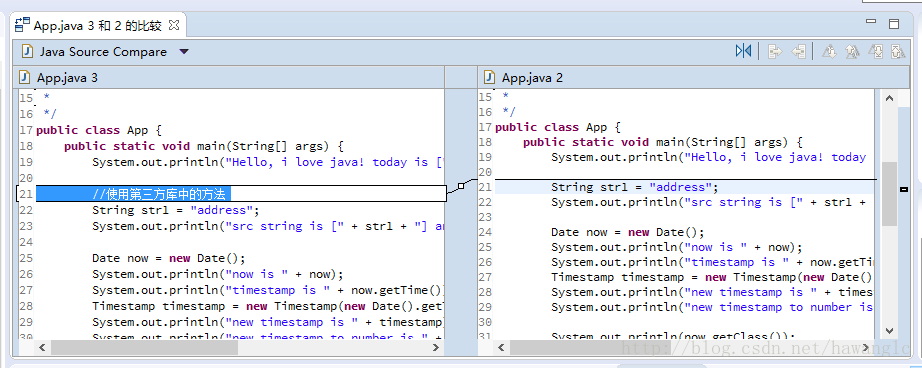The image size is (922, 368).
Task: Click the right pane vertical scroll up arrow
Action: pyautogui.click(x=889, y=99)
